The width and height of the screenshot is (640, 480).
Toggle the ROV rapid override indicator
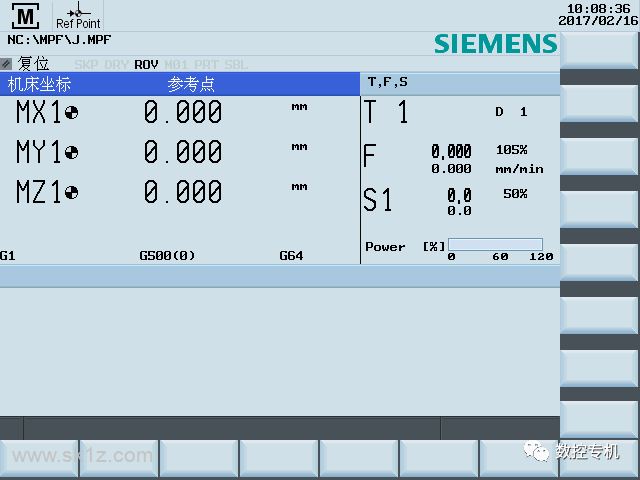146,65
